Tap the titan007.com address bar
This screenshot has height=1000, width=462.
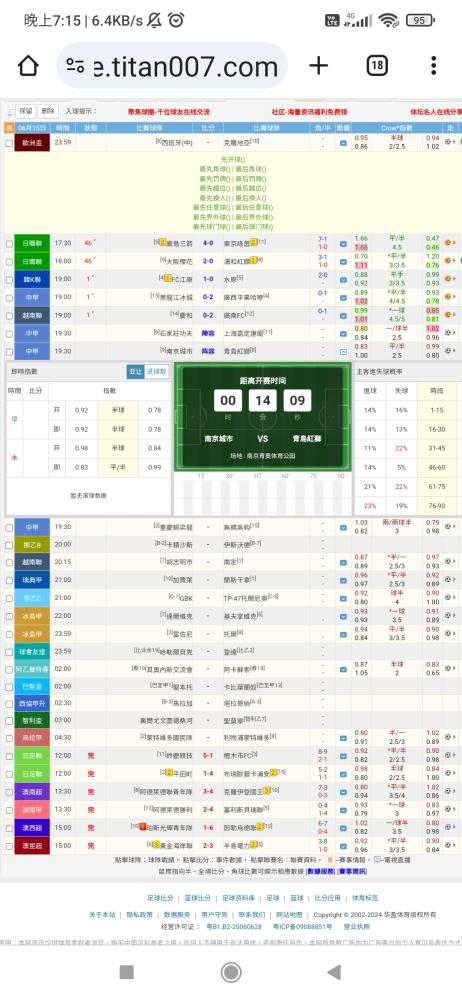click(x=172, y=66)
